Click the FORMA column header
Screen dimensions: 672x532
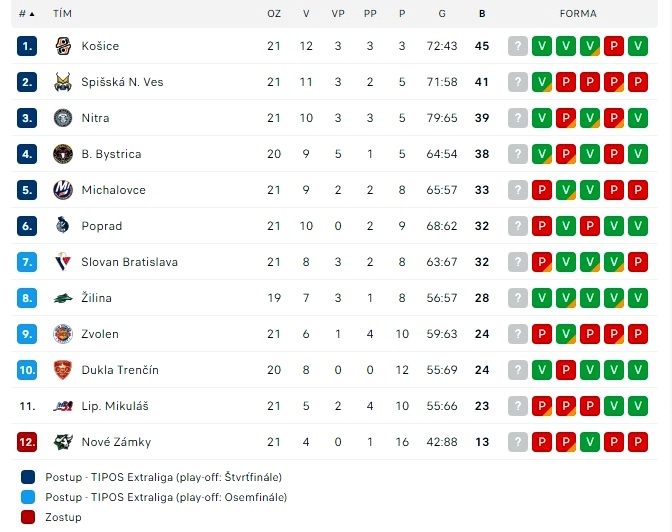tap(578, 14)
